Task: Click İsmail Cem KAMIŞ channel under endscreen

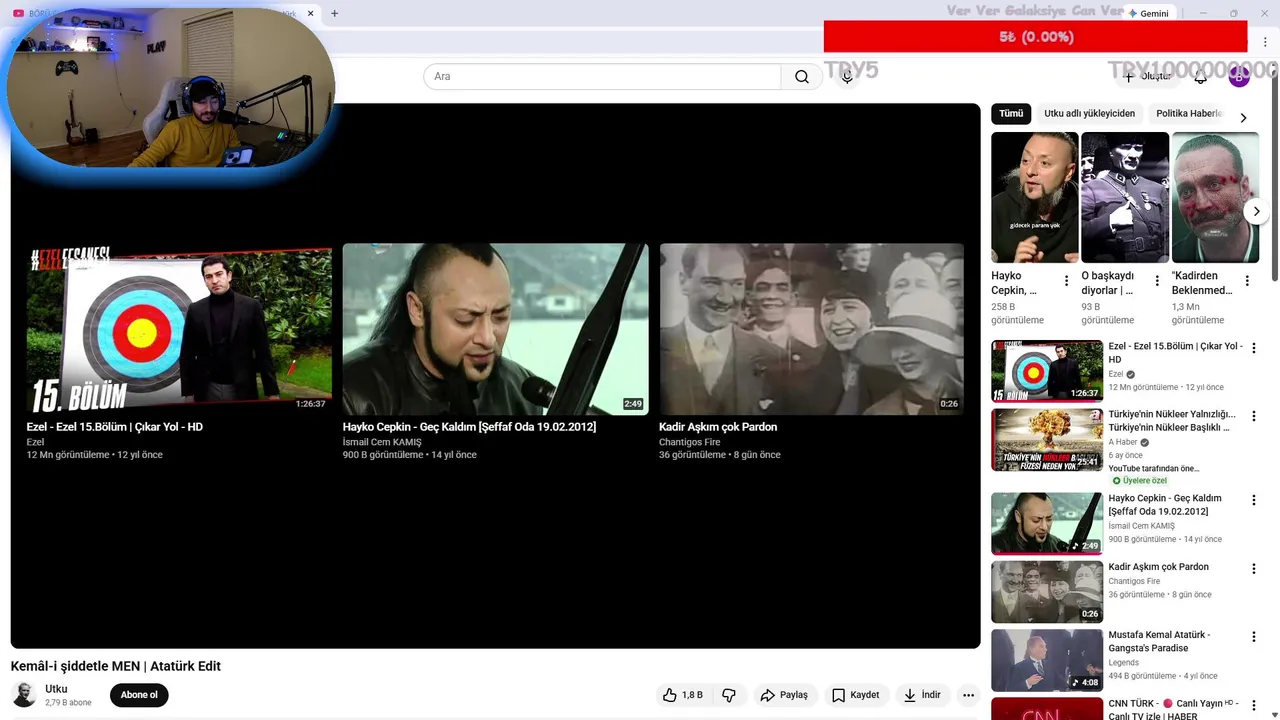Action: click(382, 442)
